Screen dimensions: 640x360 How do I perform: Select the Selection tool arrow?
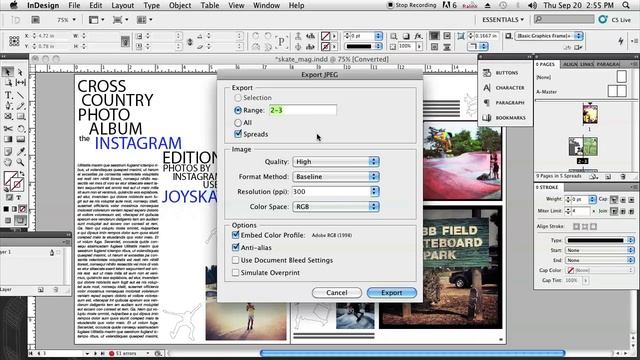pos(7,72)
